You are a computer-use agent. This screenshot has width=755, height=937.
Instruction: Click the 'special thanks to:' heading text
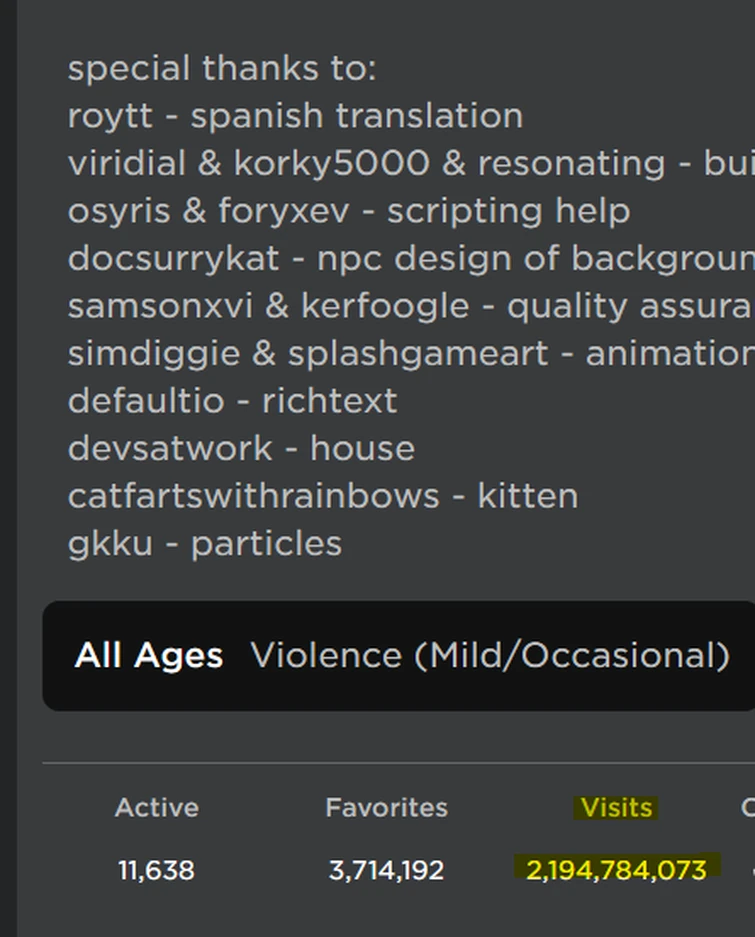tap(222, 69)
